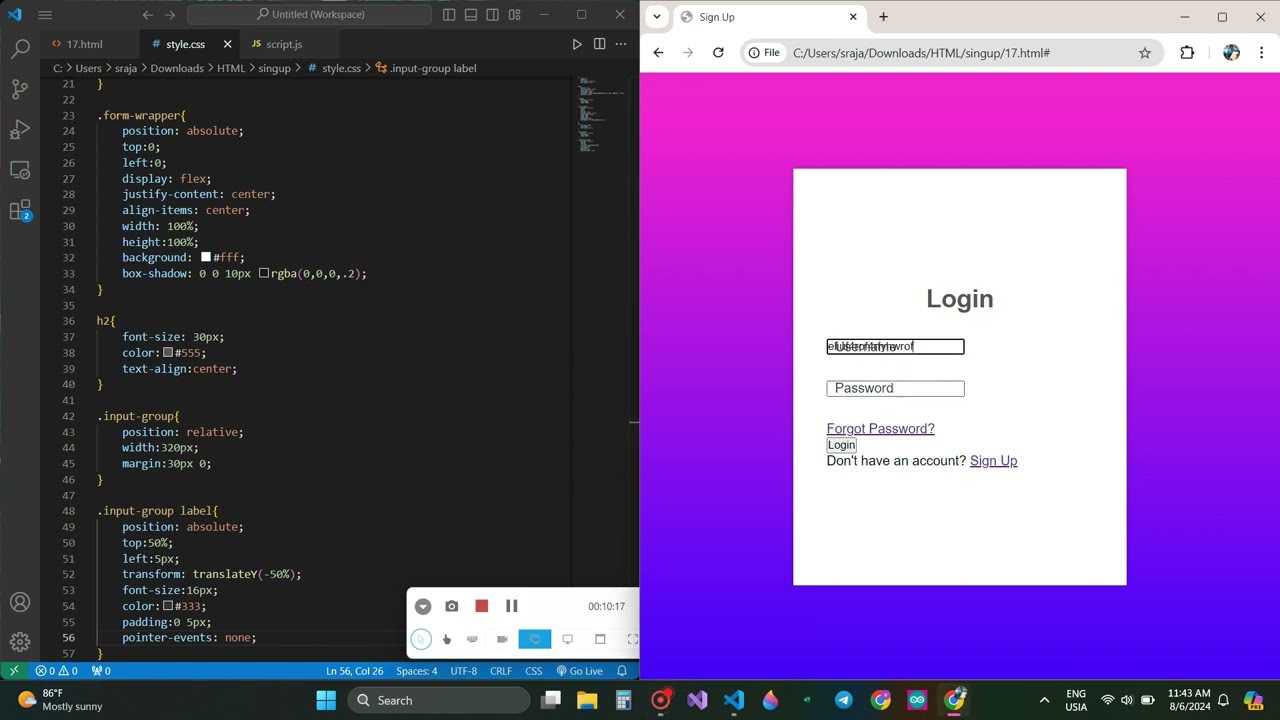Click Ln 56, Col 26 go-to-line
This screenshot has width=1280, height=720.
point(354,671)
